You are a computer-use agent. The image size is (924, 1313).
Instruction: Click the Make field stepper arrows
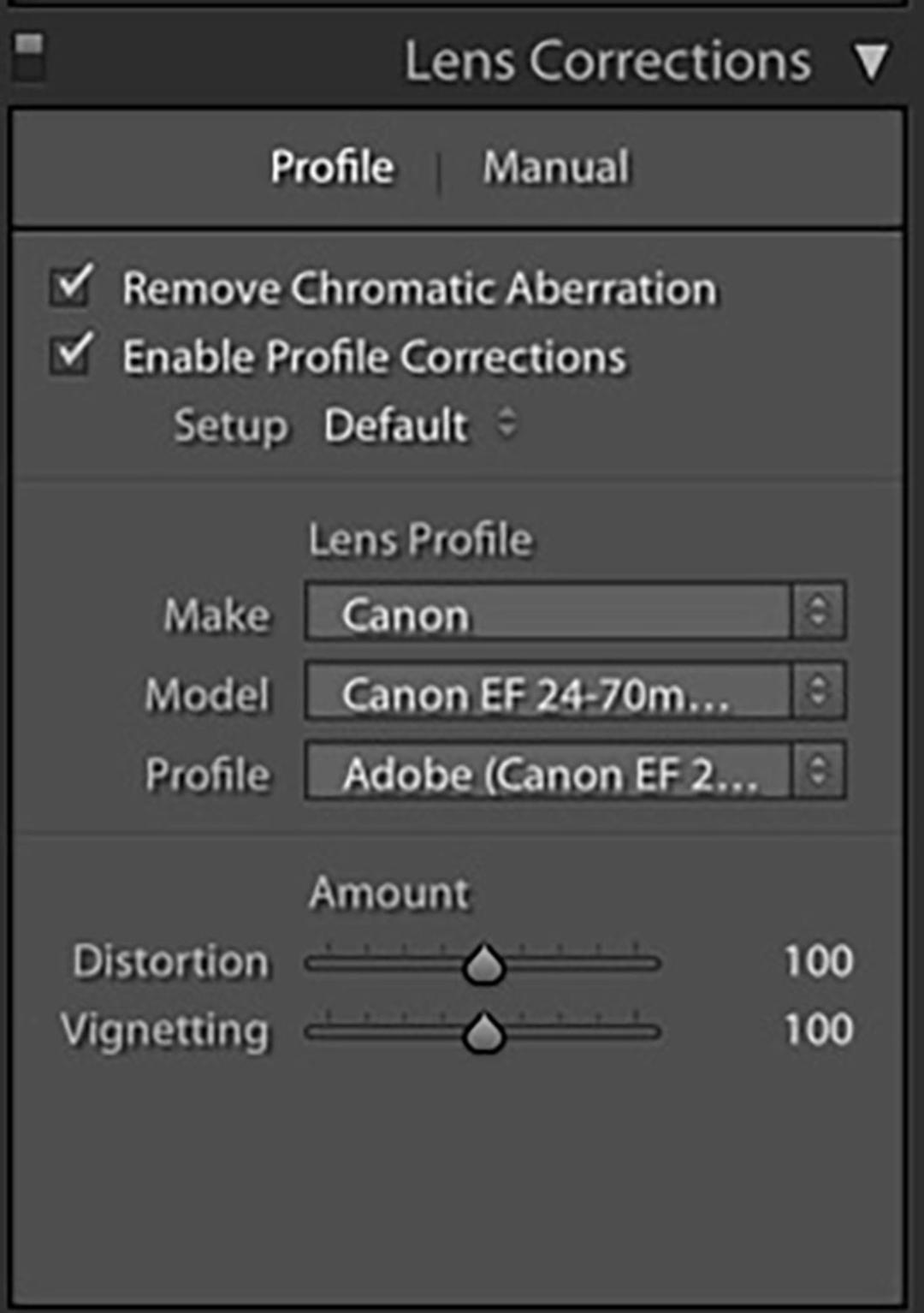(819, 612)
